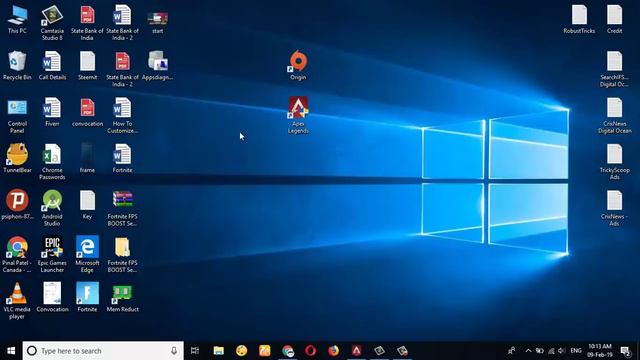Click the 'Type here to search' box
Screen dimensions: 640x360
(x=103, y=351)
